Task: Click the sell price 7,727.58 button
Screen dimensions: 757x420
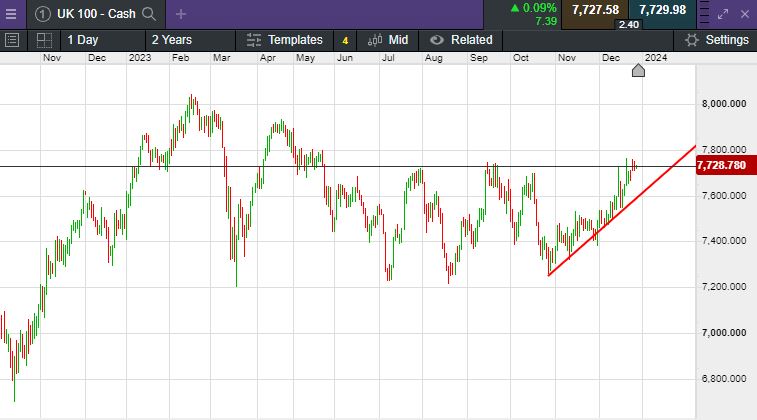Action: (595, 10)
